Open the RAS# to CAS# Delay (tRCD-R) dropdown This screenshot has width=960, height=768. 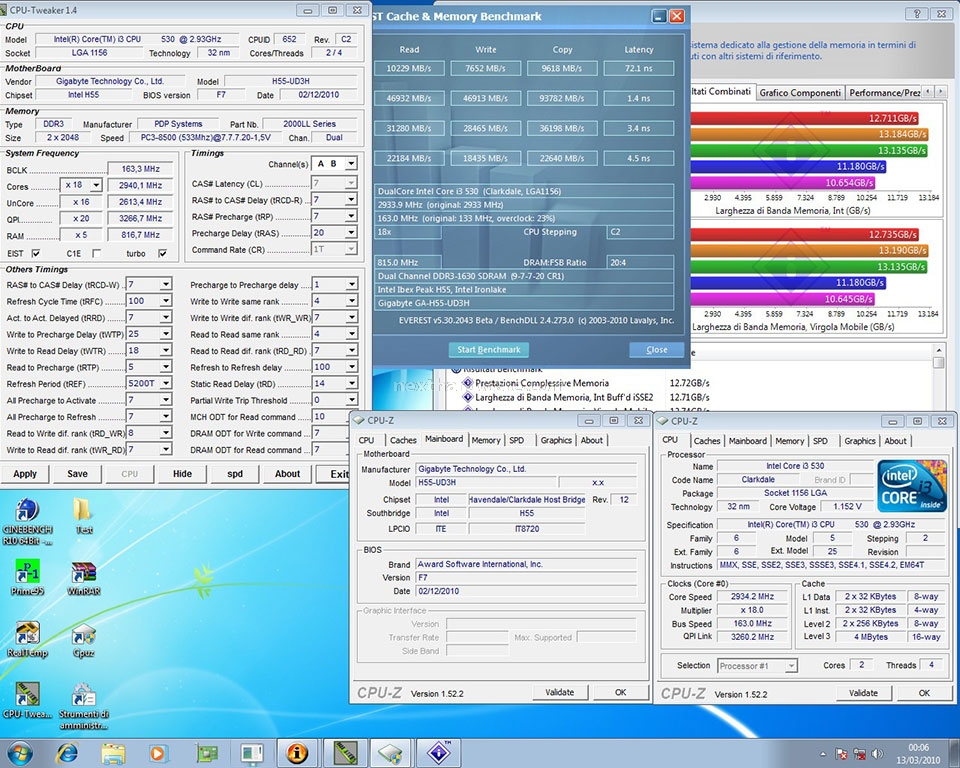[351, 200]
